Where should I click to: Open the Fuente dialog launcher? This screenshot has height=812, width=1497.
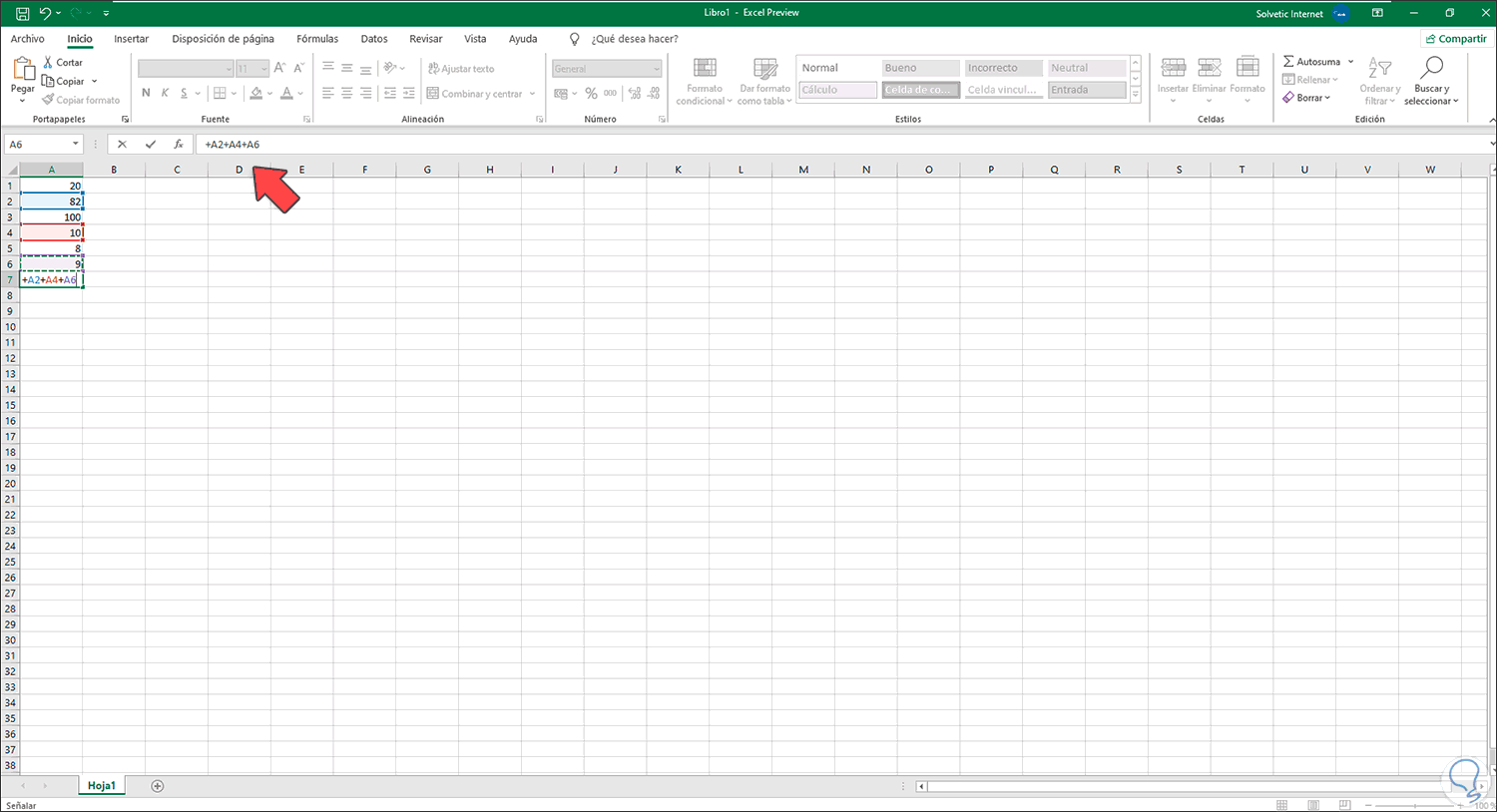(x=306, y=119)
